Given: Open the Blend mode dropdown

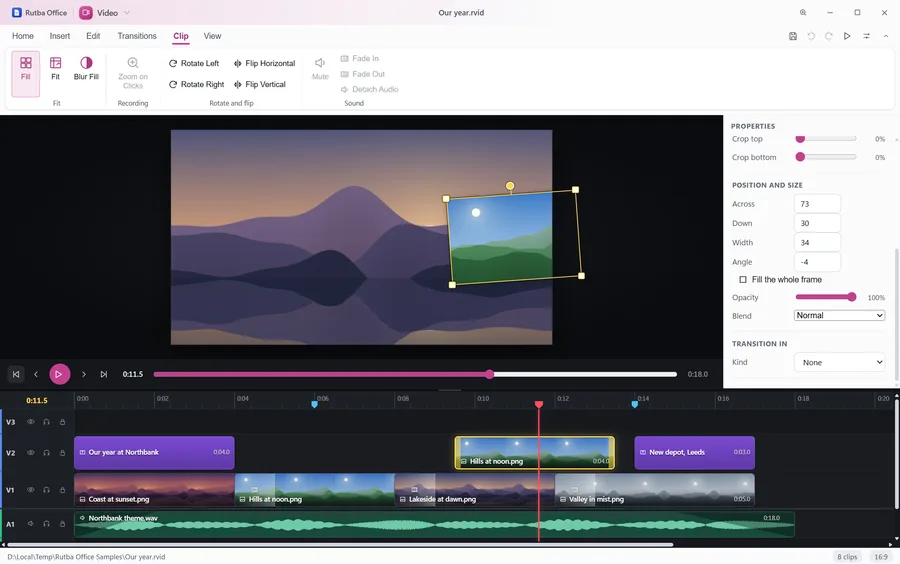Looking at the screenshot, I should click(x=839, y=316).
